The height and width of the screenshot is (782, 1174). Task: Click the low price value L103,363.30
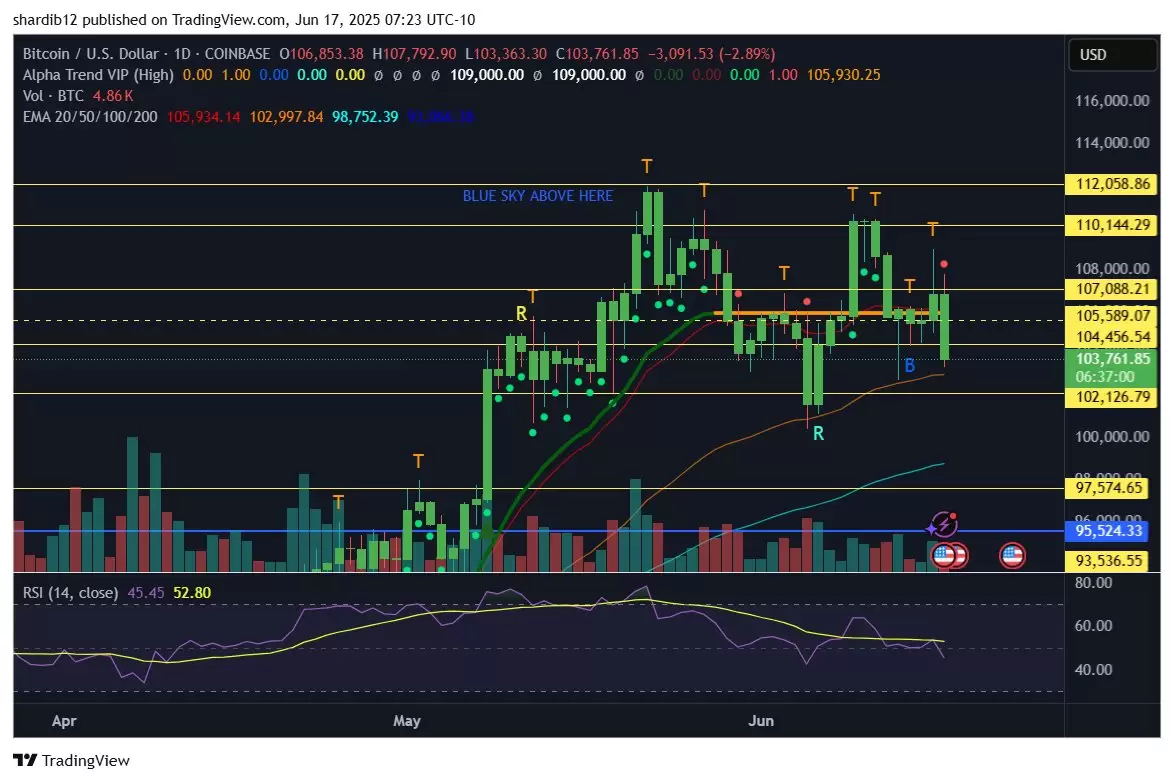pyautogui.click(x=506, y=54)
